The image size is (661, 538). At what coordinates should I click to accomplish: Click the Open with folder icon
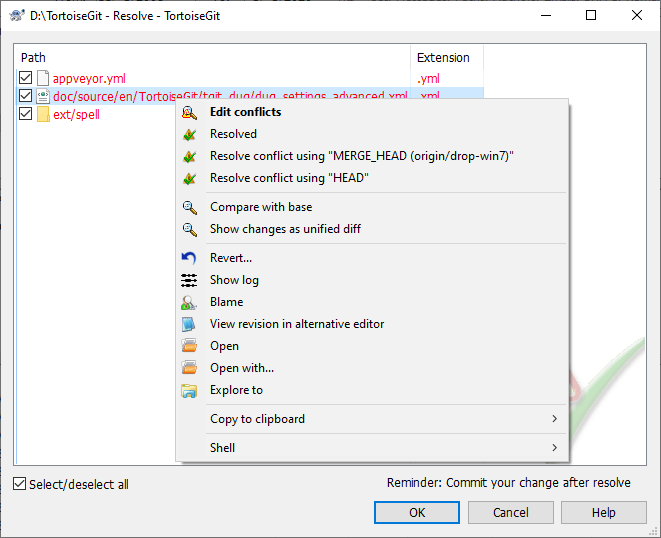click(189, 368)
